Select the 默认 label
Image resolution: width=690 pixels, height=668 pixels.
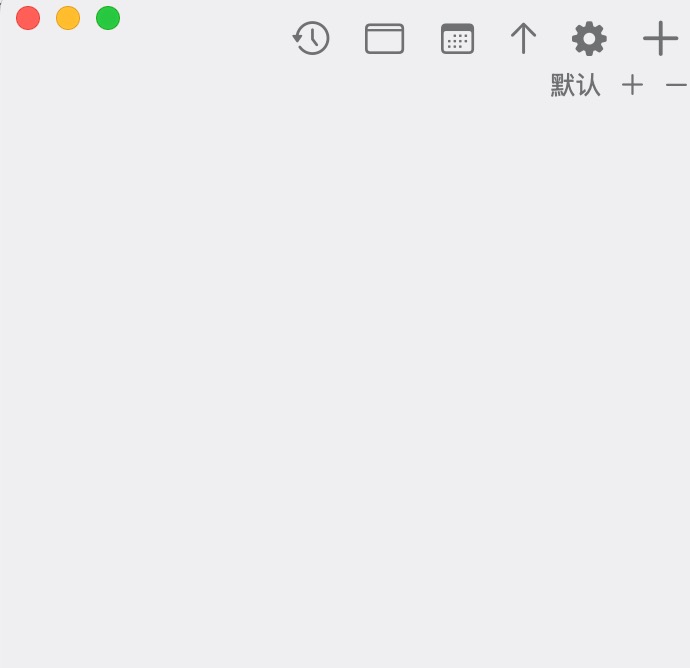(x=575, y=85)
